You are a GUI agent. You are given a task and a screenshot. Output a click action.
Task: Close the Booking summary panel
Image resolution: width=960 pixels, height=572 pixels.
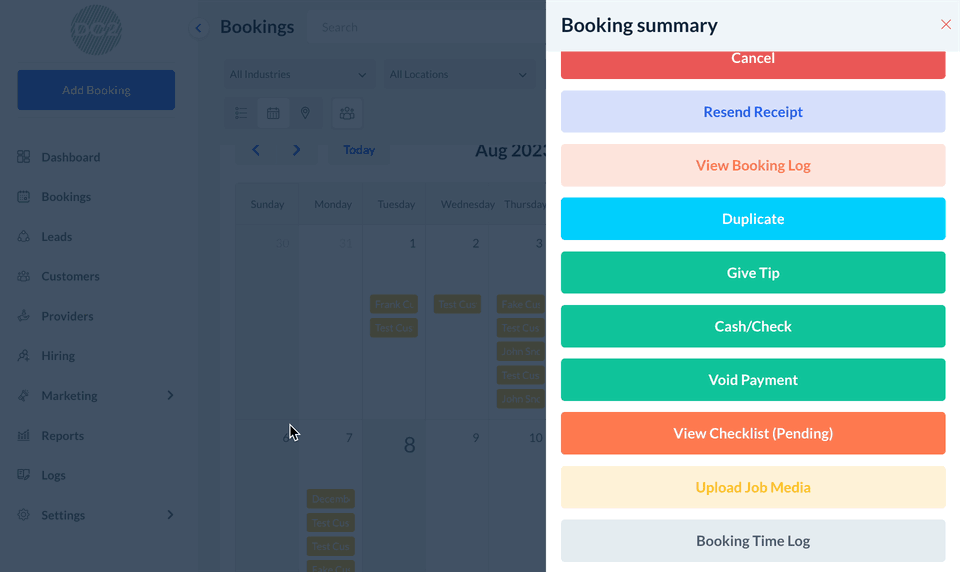[x=945, y=24]
